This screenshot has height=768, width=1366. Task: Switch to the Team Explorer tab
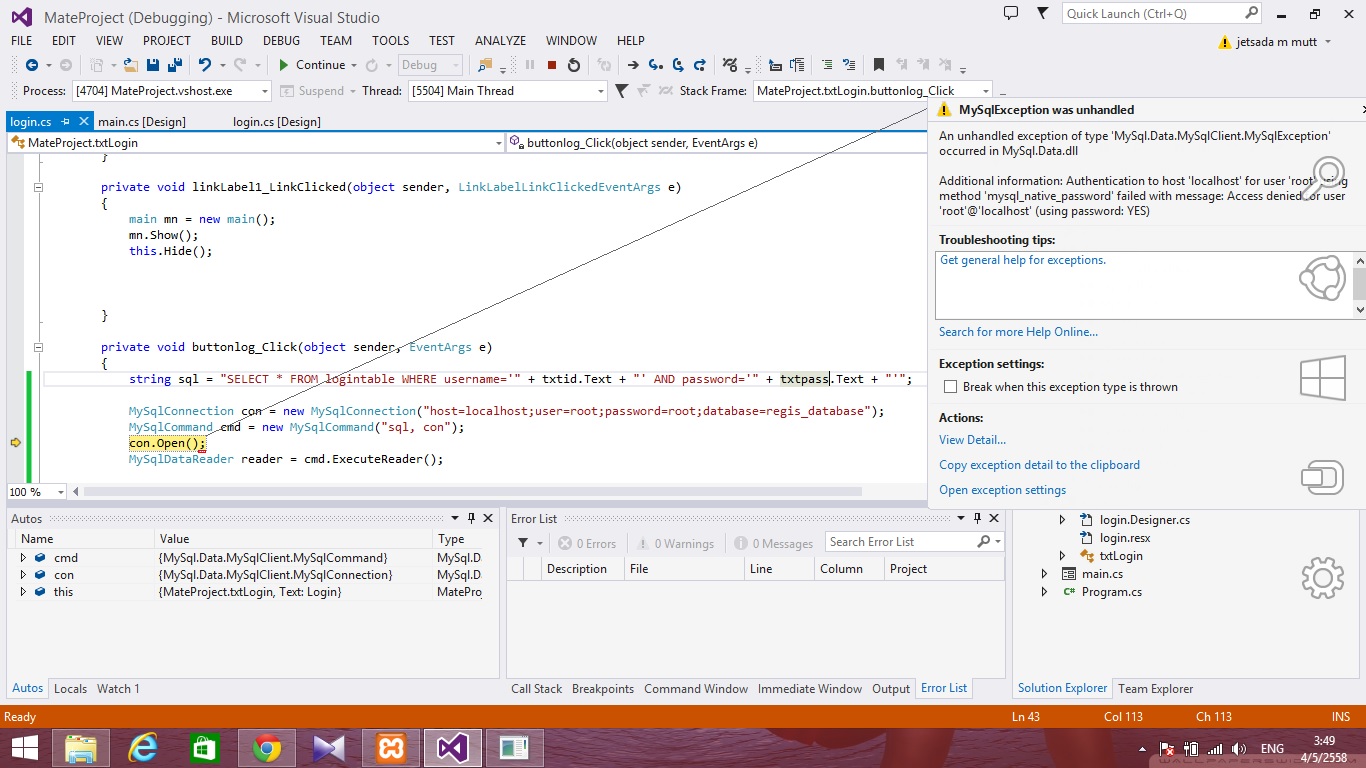pyautogui.click(x=1155, y=689)
